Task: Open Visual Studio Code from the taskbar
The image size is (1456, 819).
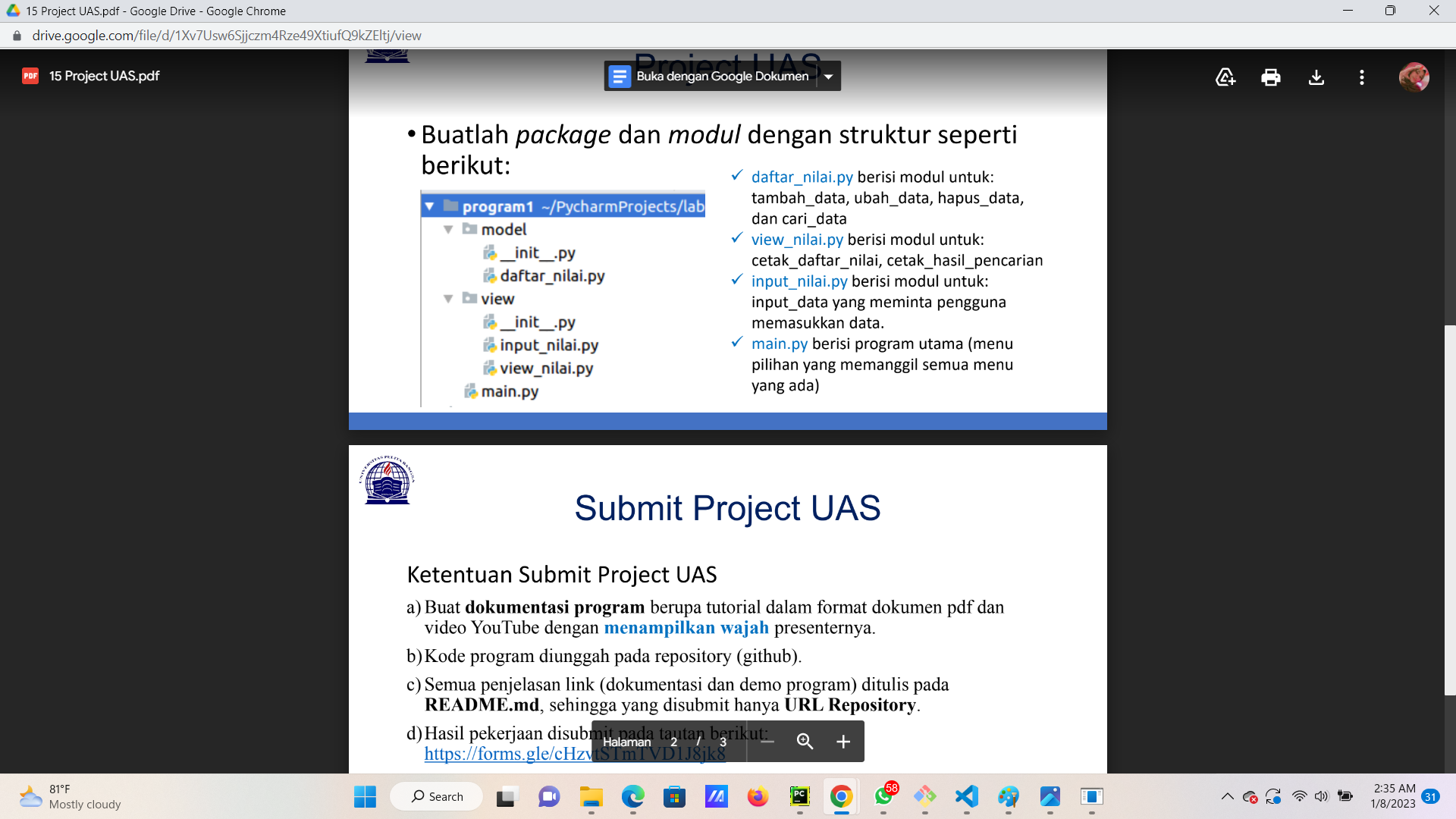Action: point(966,797)
